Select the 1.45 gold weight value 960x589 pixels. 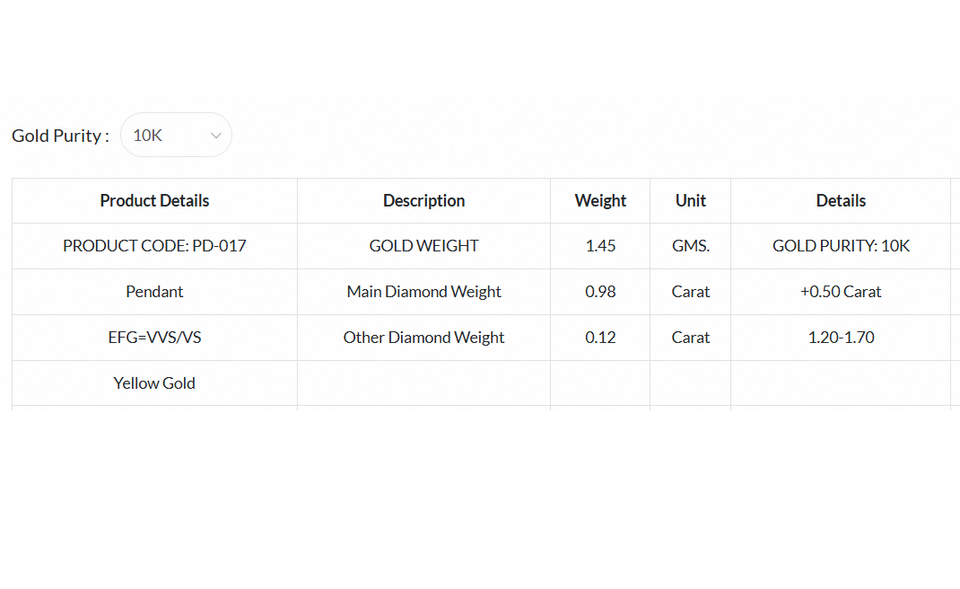click(600, 246)
